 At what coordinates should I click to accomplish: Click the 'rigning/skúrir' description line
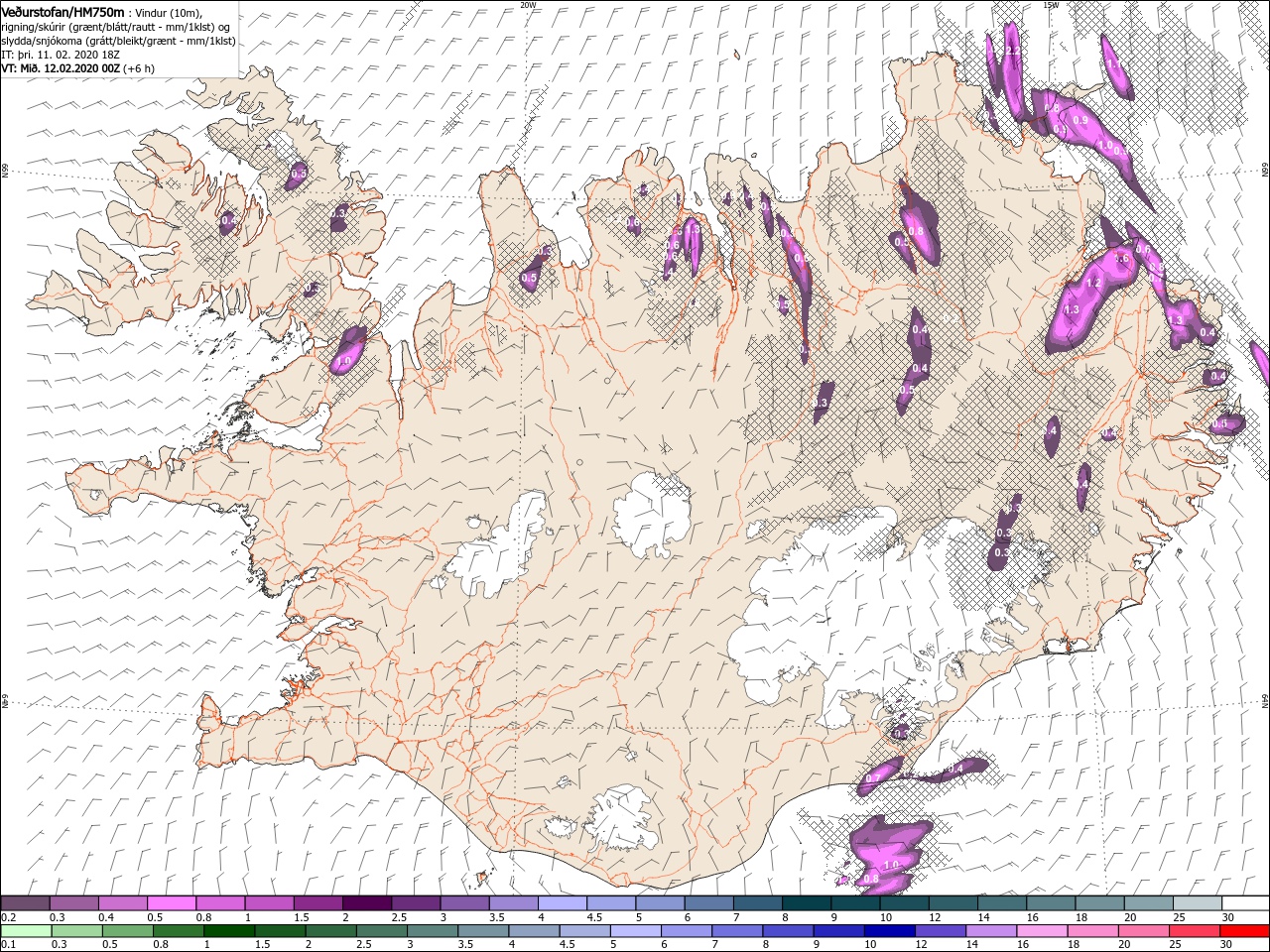[x=118, y=27]
